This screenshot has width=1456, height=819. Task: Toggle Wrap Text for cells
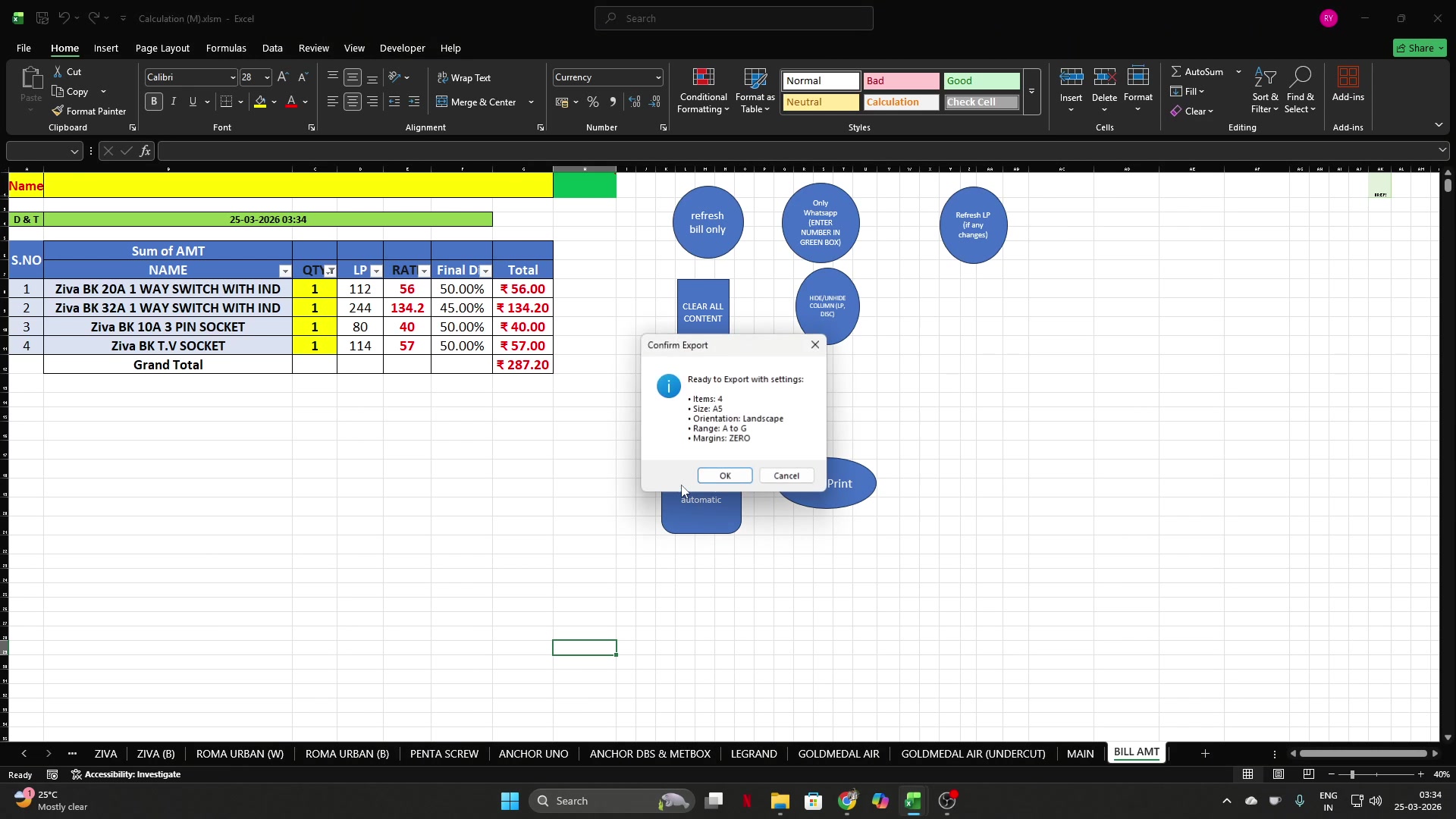(x=464, y=77)
